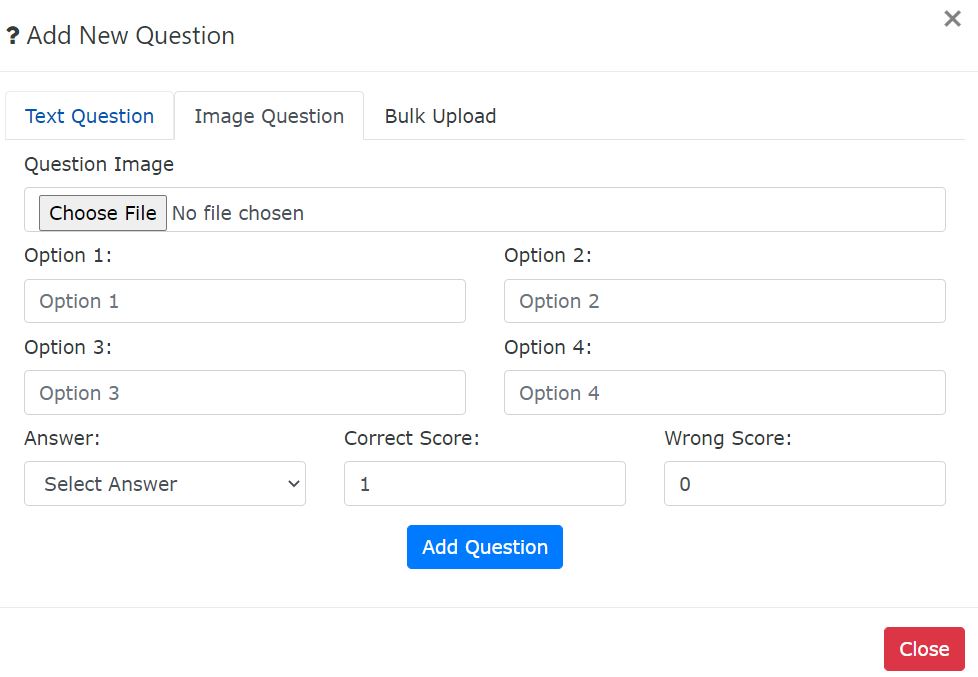Open the Bulk Upload tab
Image resolution: width=978 pixels, height=677 pixels.
click(440, 116)
